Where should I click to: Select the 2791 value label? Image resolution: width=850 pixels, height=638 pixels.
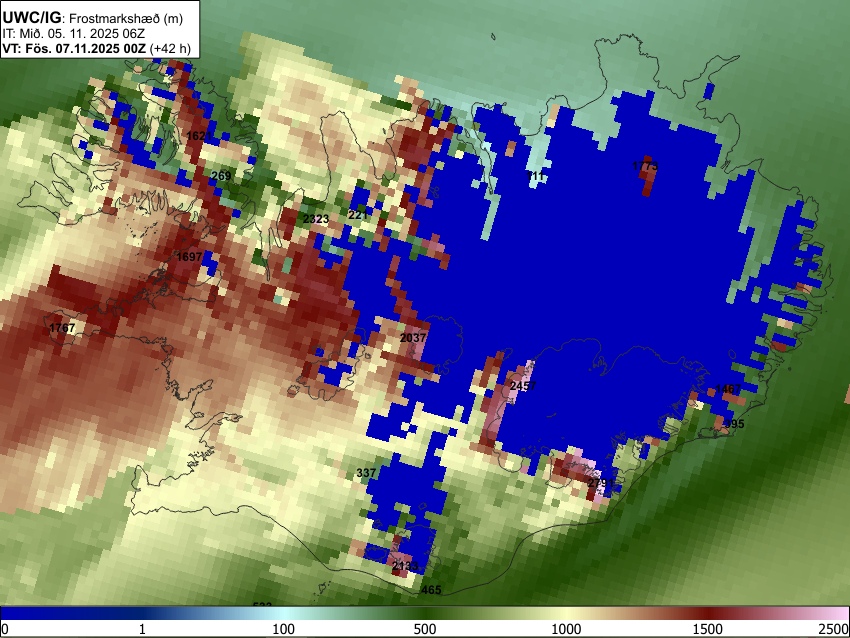click(601, 483)
